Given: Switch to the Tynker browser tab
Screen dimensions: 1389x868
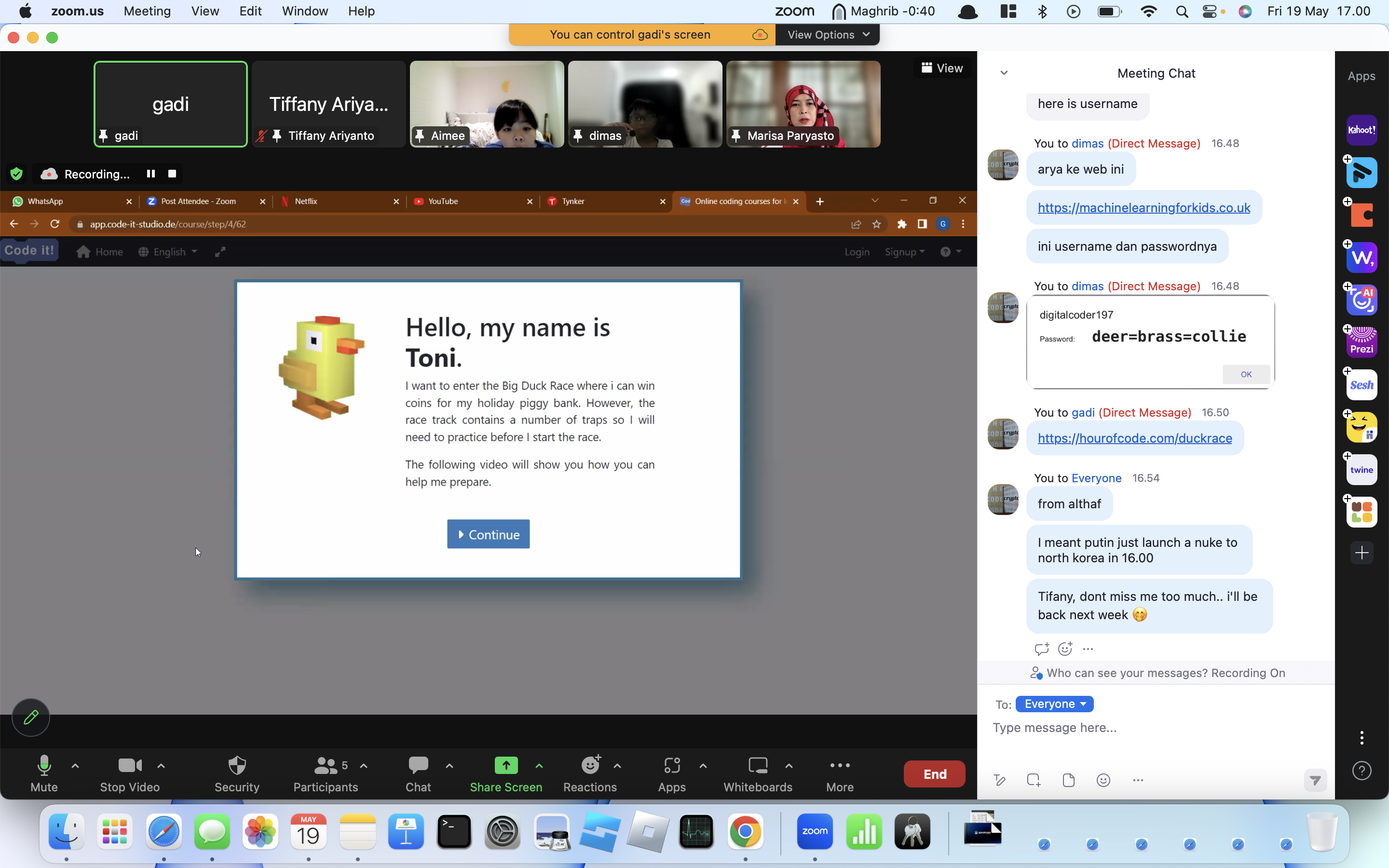Looking at the screenshot, I should (606, 201).
